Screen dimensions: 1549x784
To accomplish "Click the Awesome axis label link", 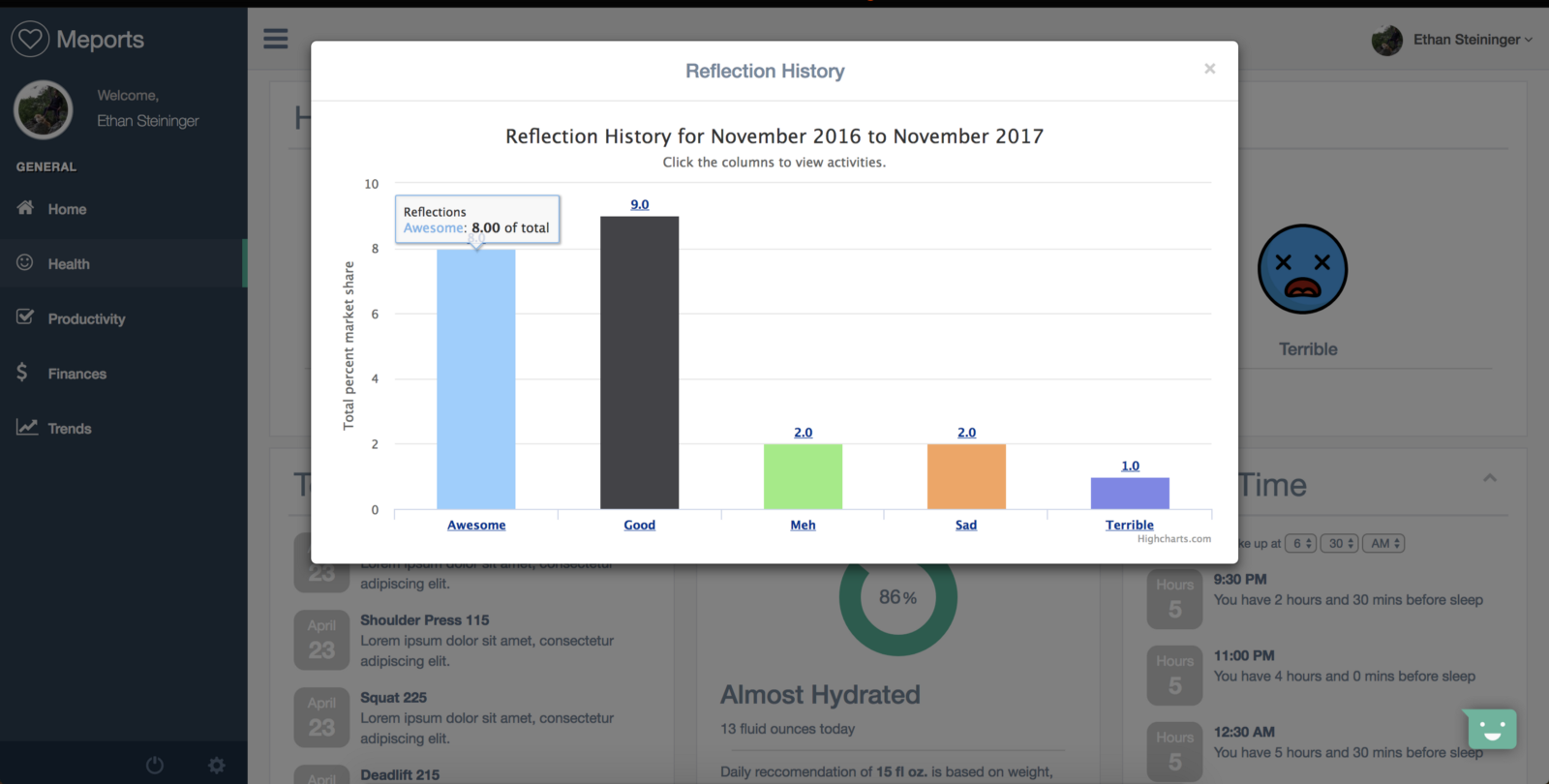I will pos(476,525).
